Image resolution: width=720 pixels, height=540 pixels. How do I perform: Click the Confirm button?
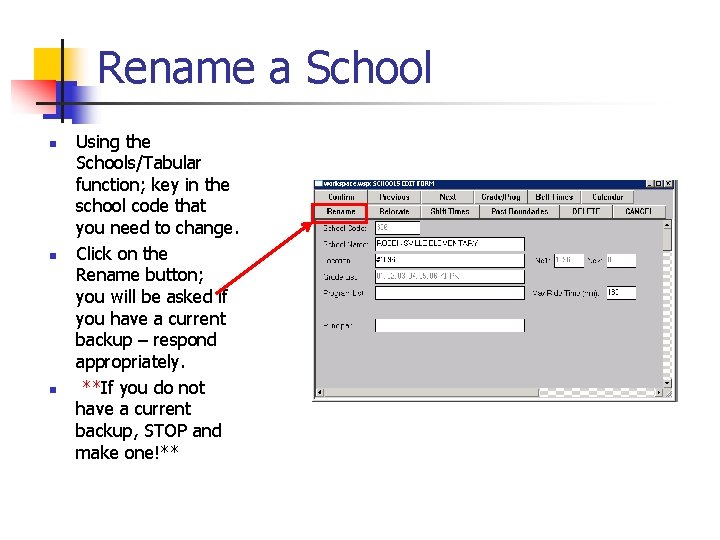[341, 197]
